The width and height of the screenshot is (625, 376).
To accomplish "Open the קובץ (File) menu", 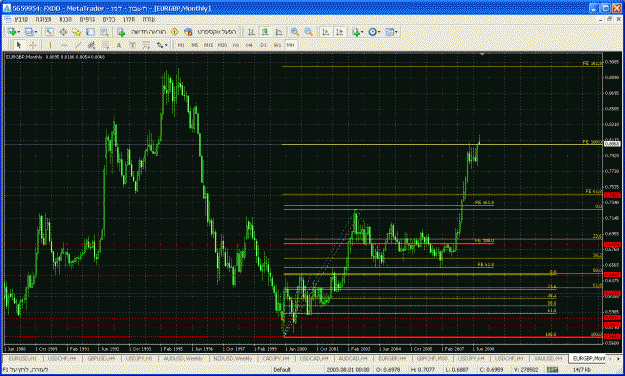I will pyautogui.click(x=21, y=19).
